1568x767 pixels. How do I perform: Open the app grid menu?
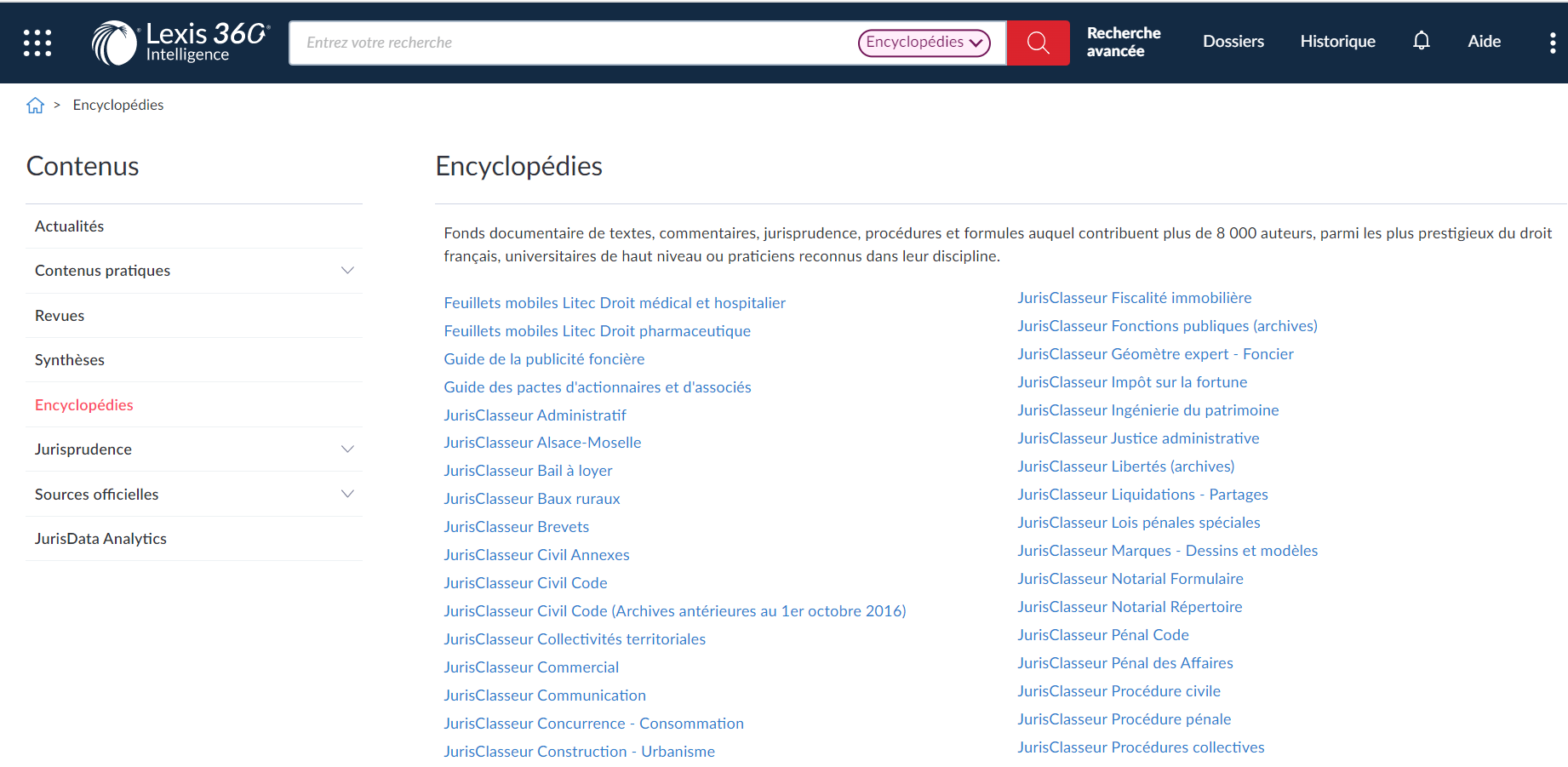(37, 42)
